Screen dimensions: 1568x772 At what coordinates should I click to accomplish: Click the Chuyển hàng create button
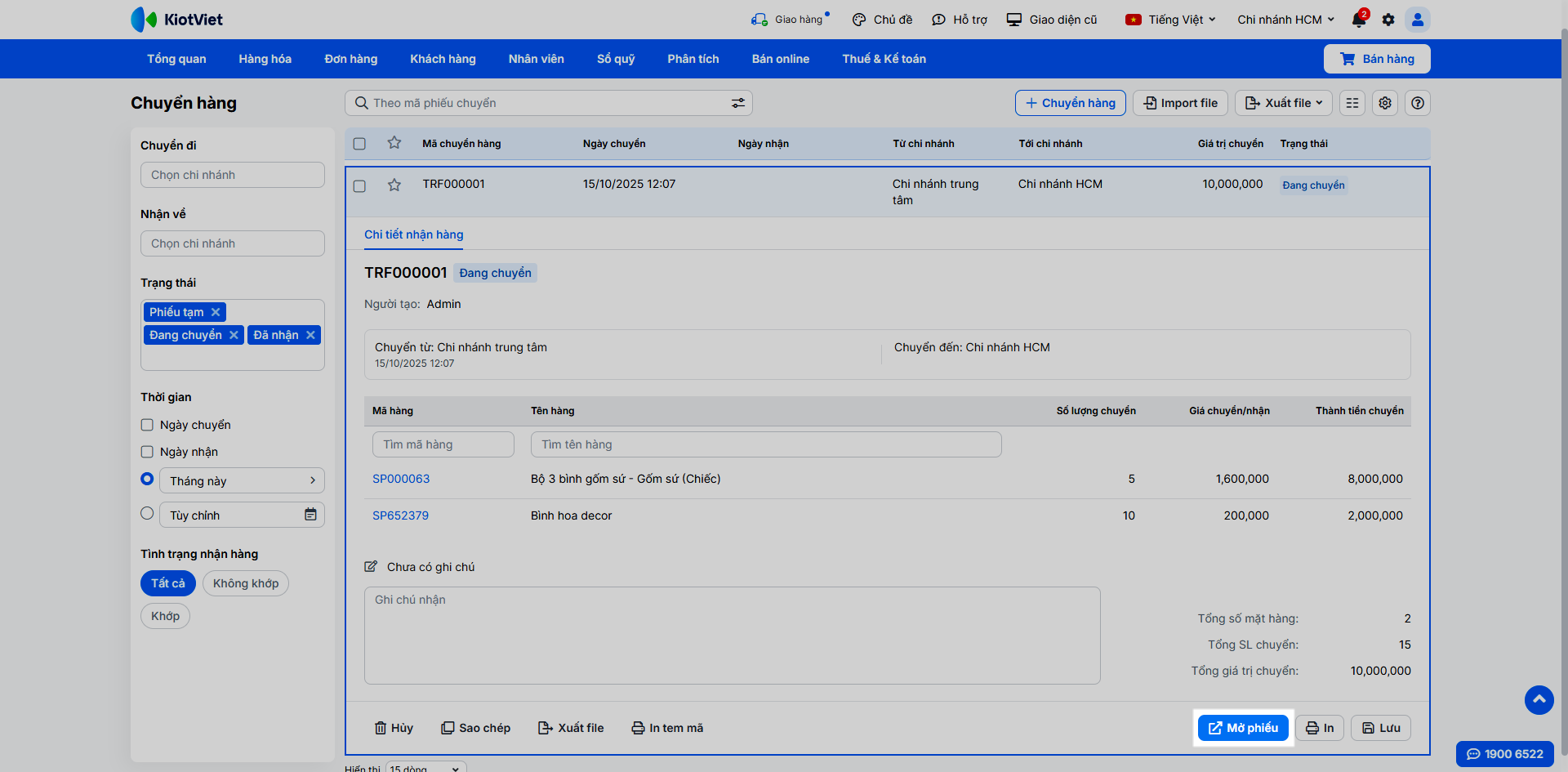tap(1071, 103)
